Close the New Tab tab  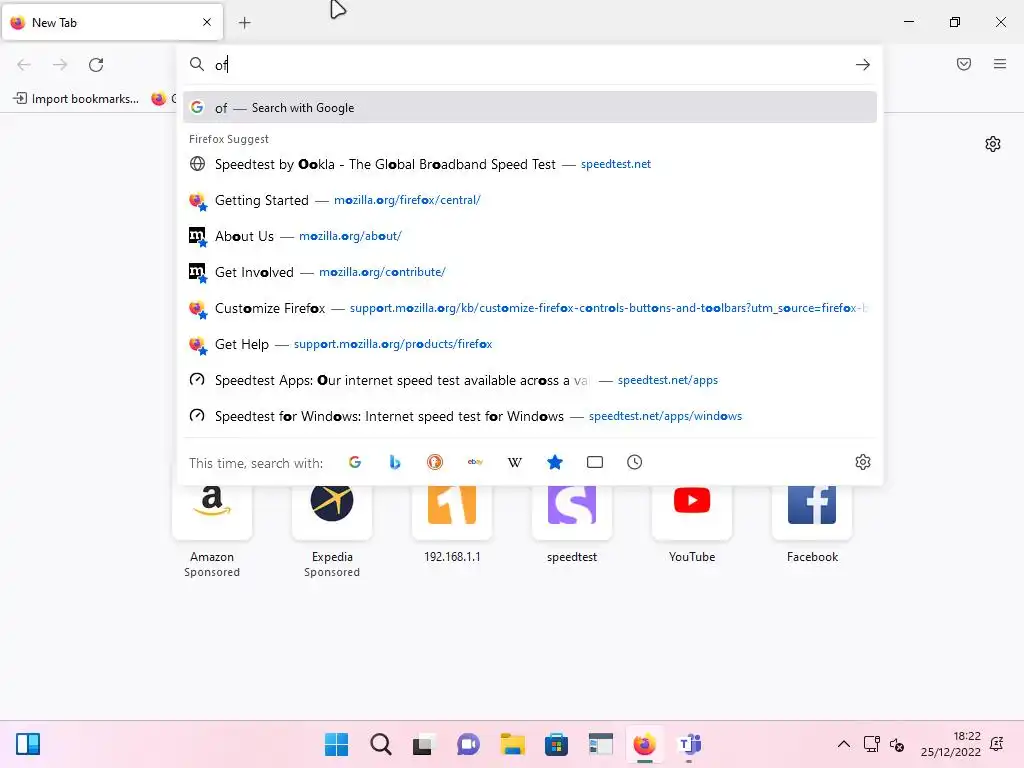click(207, 22)
